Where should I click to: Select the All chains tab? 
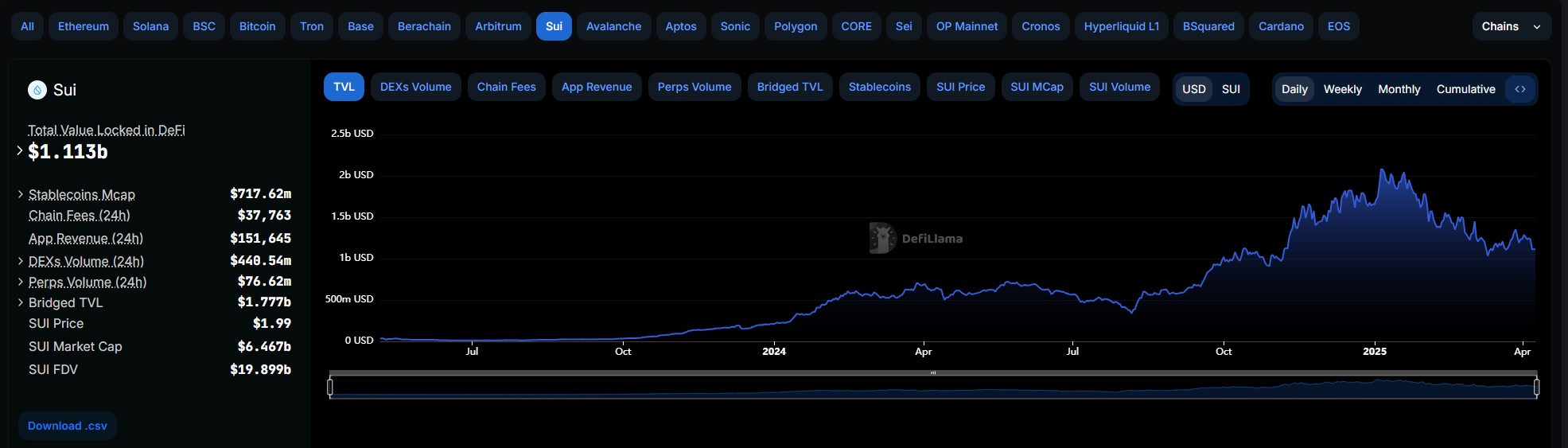pos(27,26)
